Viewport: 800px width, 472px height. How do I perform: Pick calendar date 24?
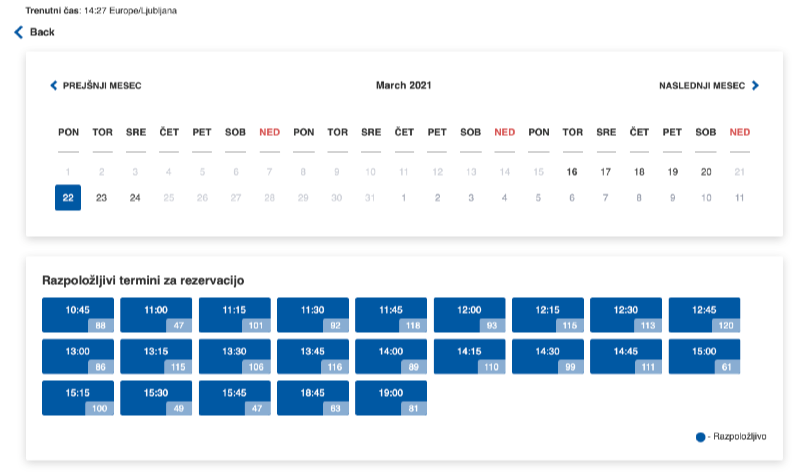(135, 197)
